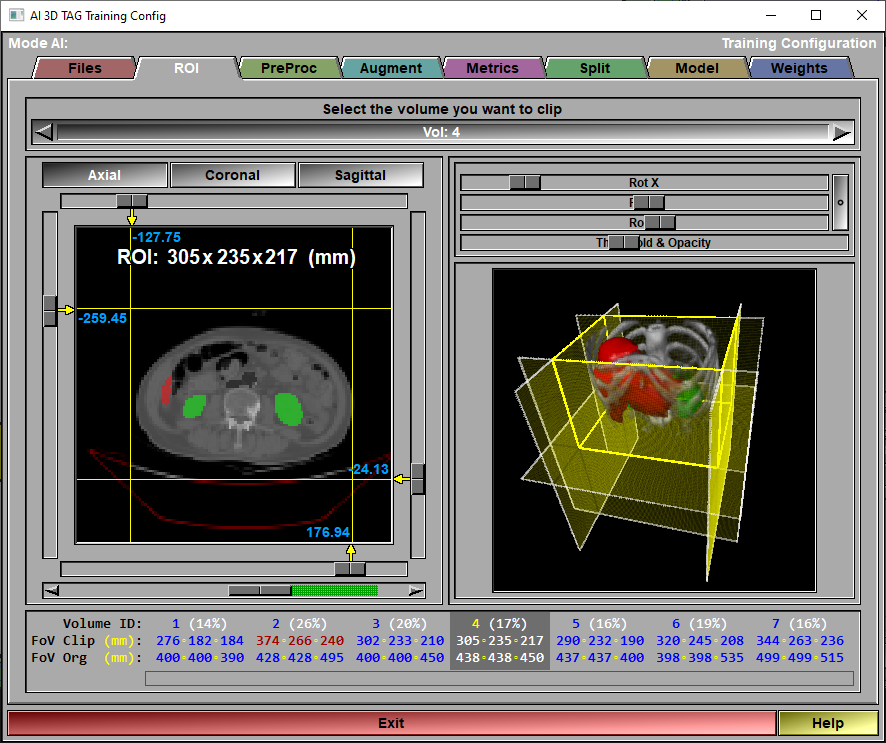Click the Threshold & Opacity slider handle
The height and width of the screenshot is (743, 886).
[x=624, y=242]
